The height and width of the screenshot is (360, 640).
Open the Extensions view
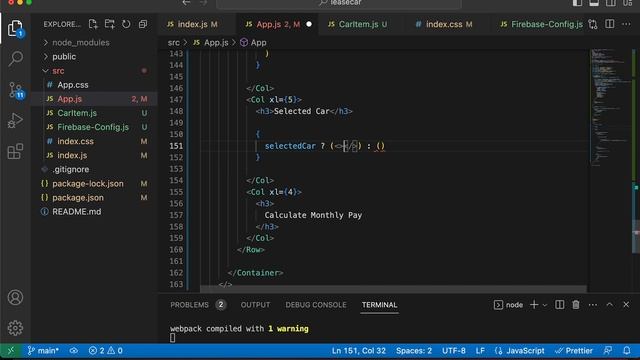pos(15,151)
